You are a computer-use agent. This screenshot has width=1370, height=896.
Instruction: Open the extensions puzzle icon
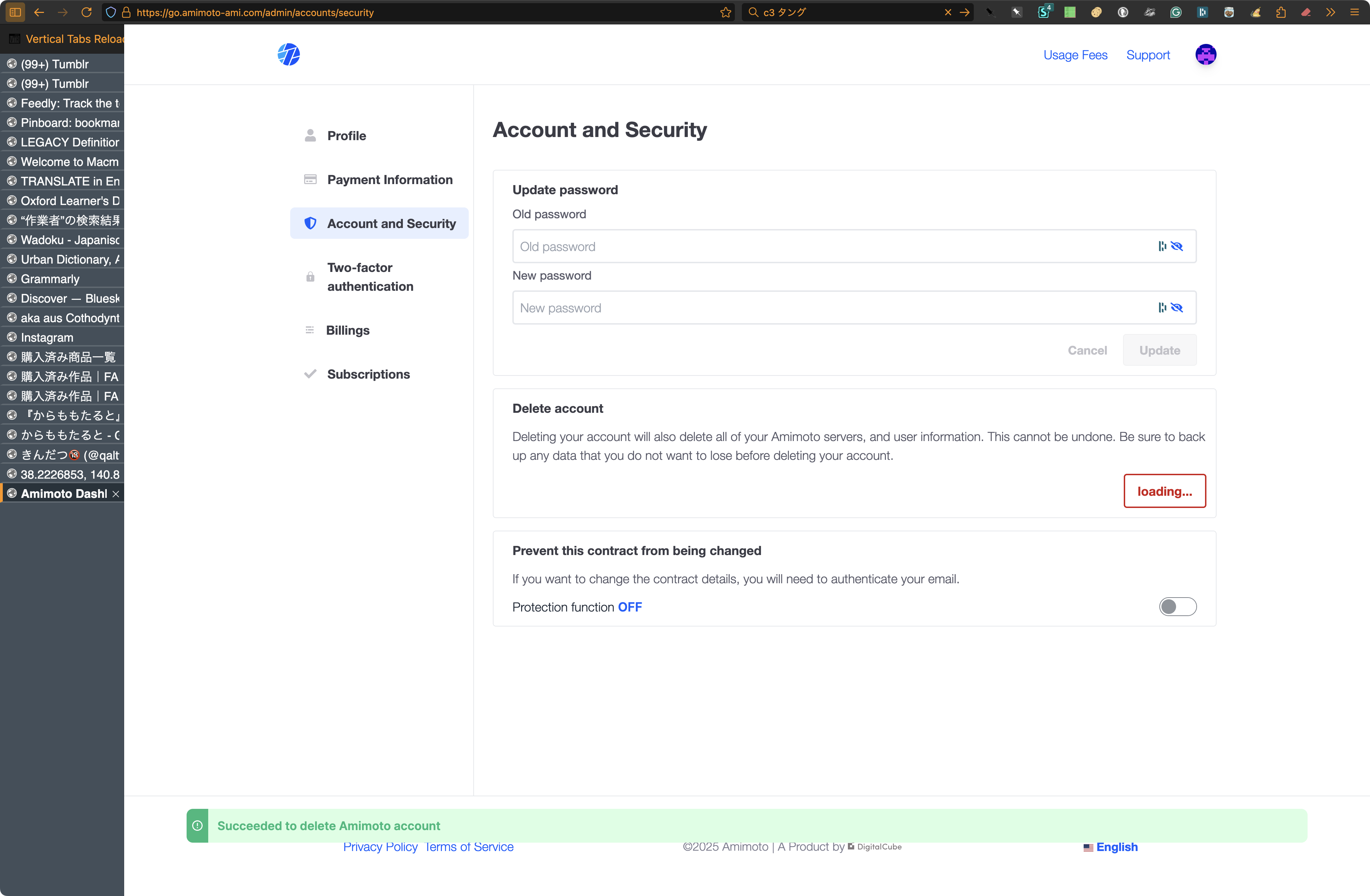[x=1280, y=12]
